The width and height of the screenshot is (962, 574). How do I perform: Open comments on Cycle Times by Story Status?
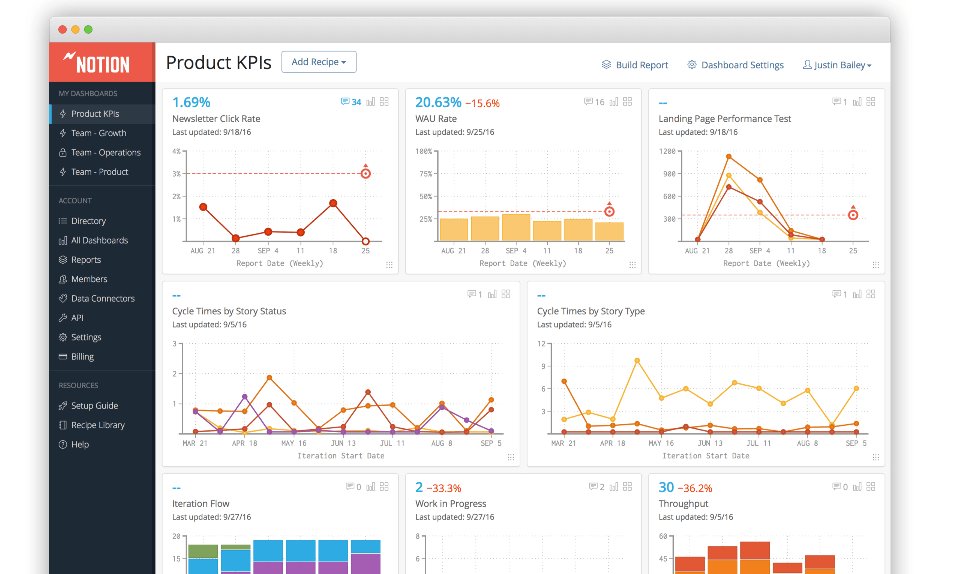(475, 294)
